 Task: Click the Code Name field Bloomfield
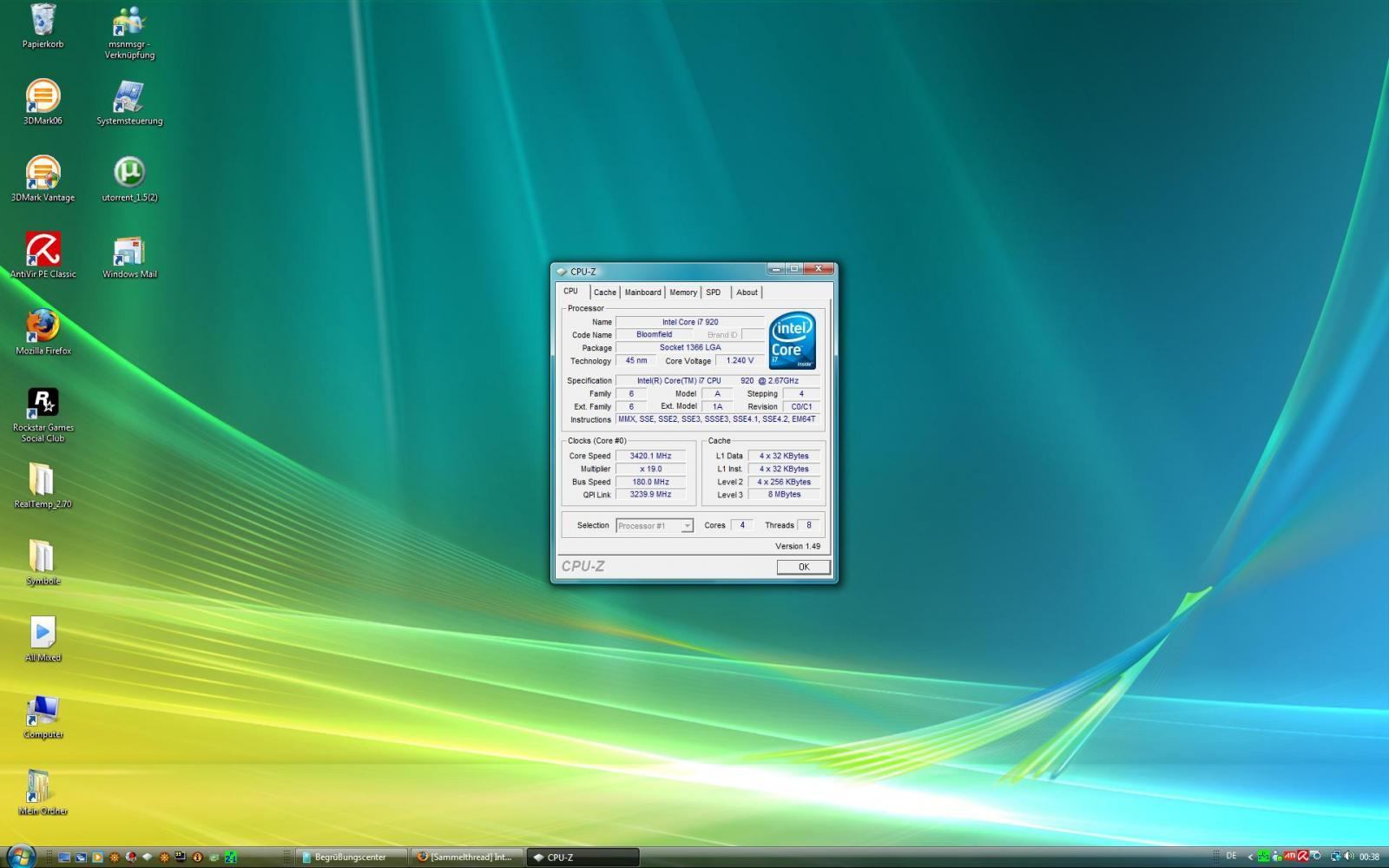tap(654, 334)
